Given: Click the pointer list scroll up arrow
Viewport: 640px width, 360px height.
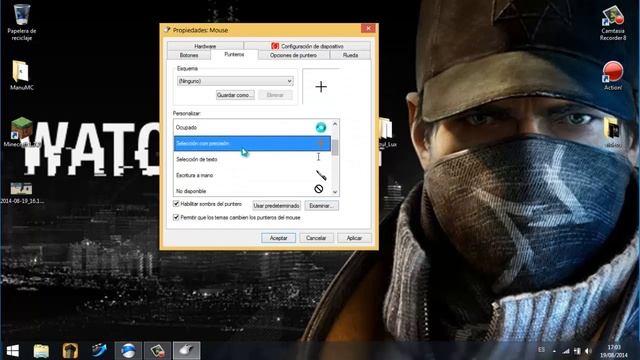Looking at the screenshot, I should click(335, 124).
